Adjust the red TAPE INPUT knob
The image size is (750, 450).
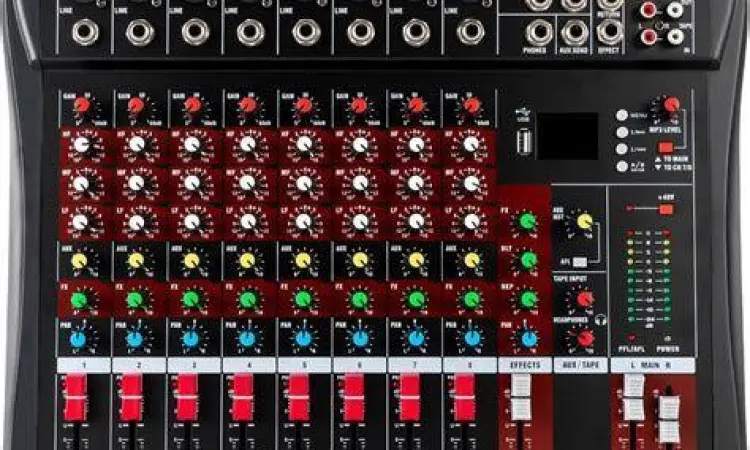(585, 299)
